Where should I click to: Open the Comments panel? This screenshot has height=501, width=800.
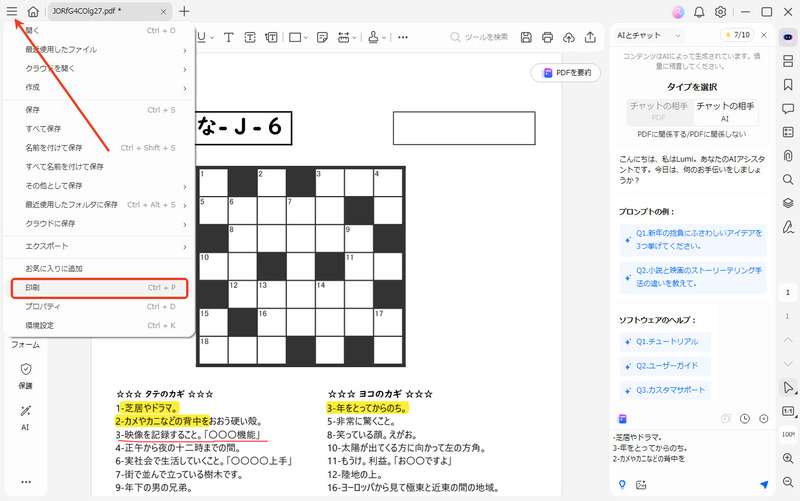[x=788, y=109]
